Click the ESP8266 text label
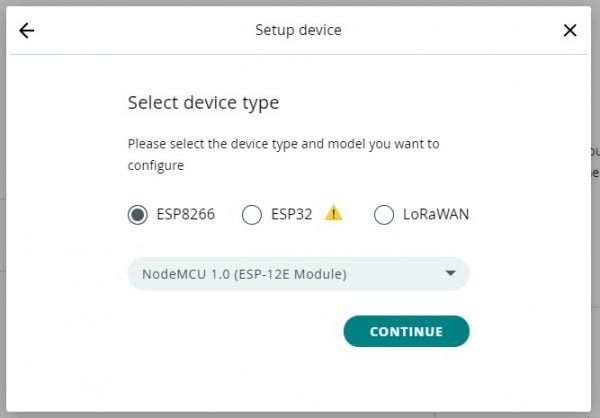 pos(186,214)
